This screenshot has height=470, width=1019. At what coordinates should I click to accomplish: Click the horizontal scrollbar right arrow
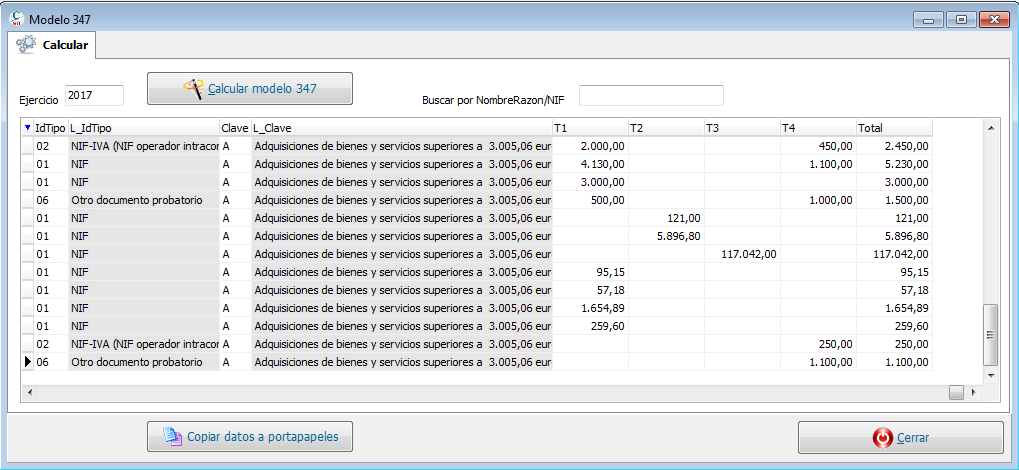click(x=975, y=392)
